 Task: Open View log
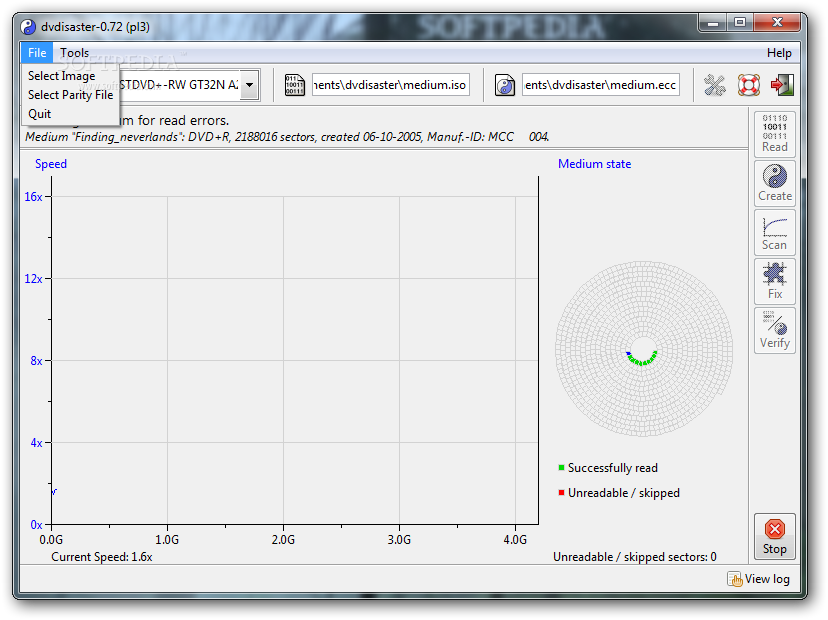tap(759, 579)
